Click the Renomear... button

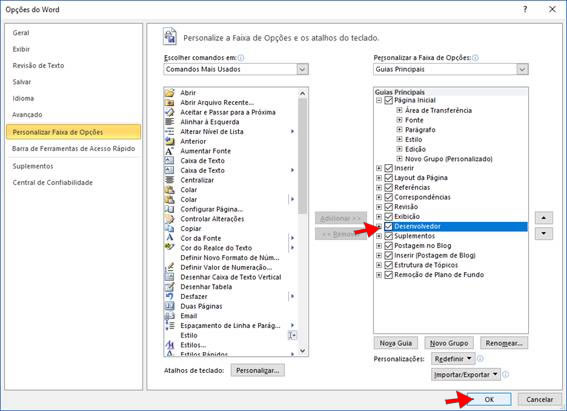point(504,343)
